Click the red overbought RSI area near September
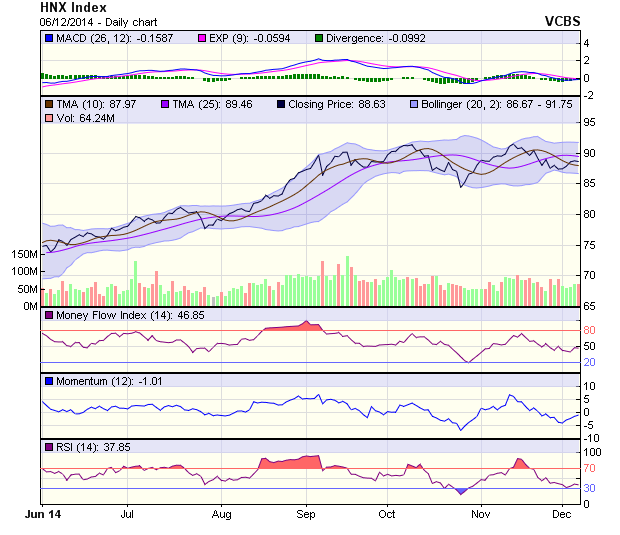 288,462
